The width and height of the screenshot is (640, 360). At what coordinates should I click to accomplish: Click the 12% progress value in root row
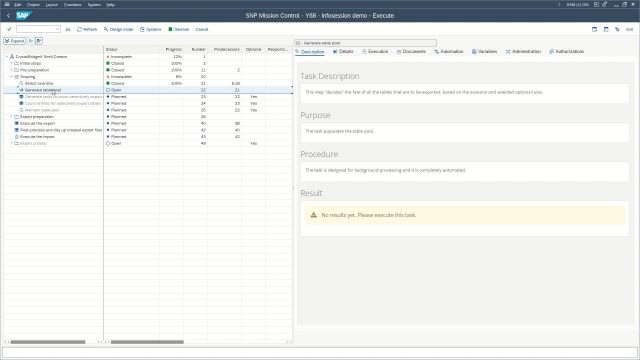coord(178,57)
